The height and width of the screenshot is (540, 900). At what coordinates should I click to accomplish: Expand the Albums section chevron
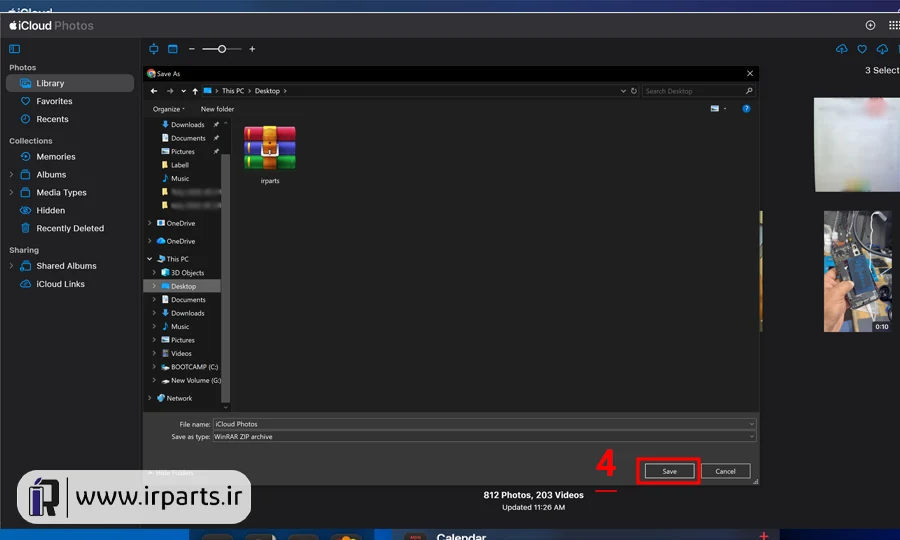pyautogui.click(x=11, y=174)
